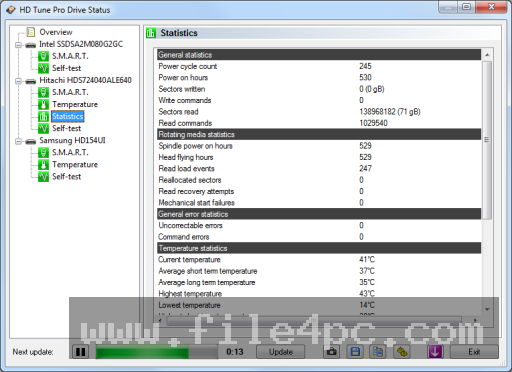Click the Intel drive disk icon
The height and width of the screenshot is (372, 512).
coord(31,45)
